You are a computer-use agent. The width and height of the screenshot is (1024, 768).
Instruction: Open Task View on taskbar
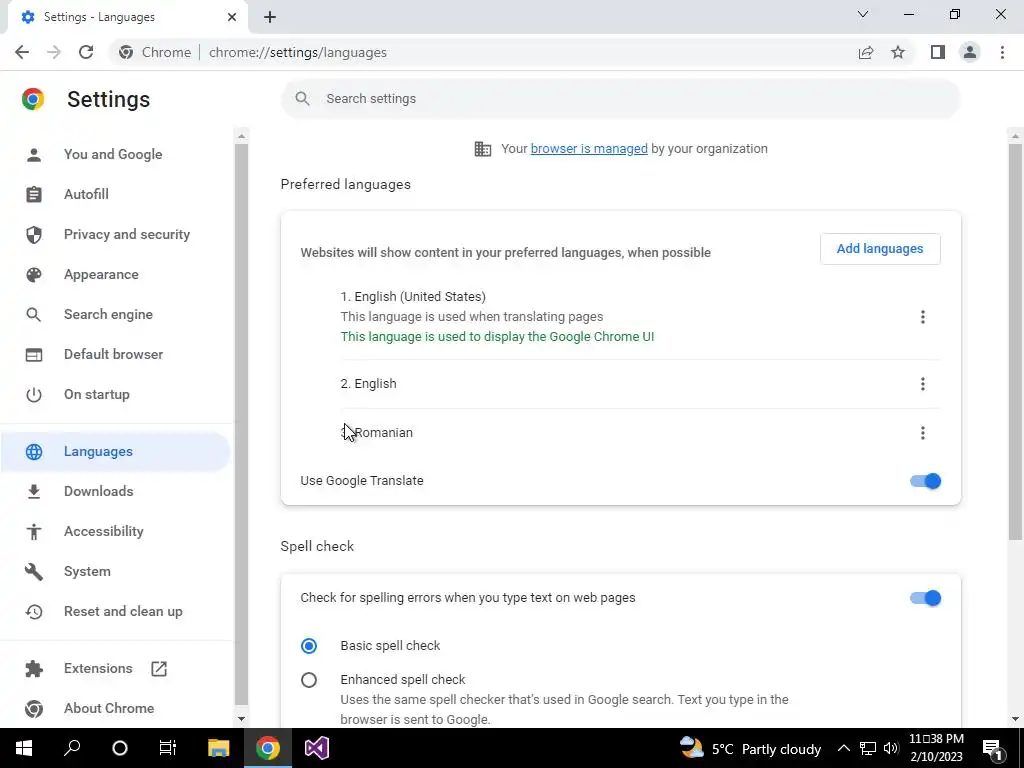tap(168, 748)
